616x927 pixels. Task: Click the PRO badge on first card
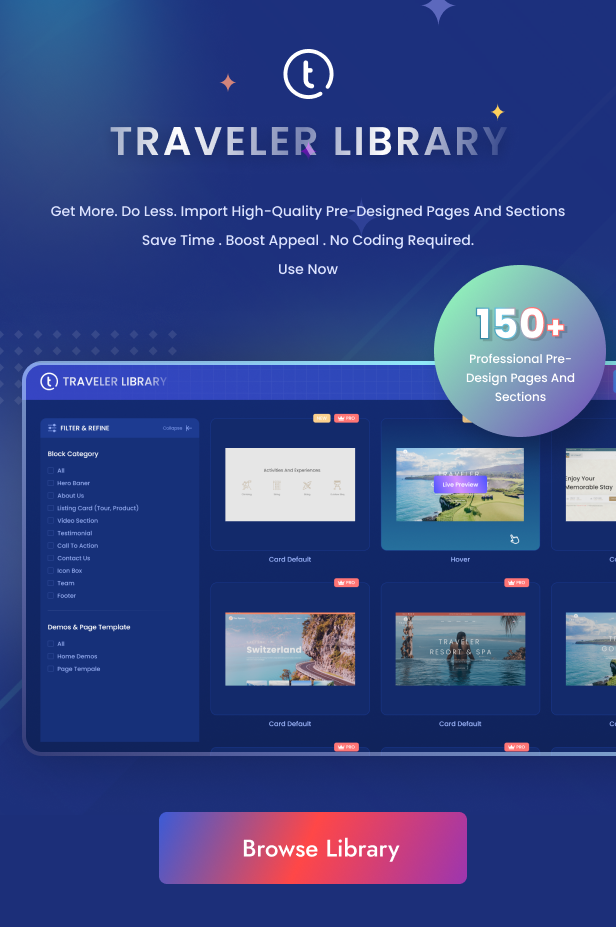pyautogui.click(x=346, y=418)
